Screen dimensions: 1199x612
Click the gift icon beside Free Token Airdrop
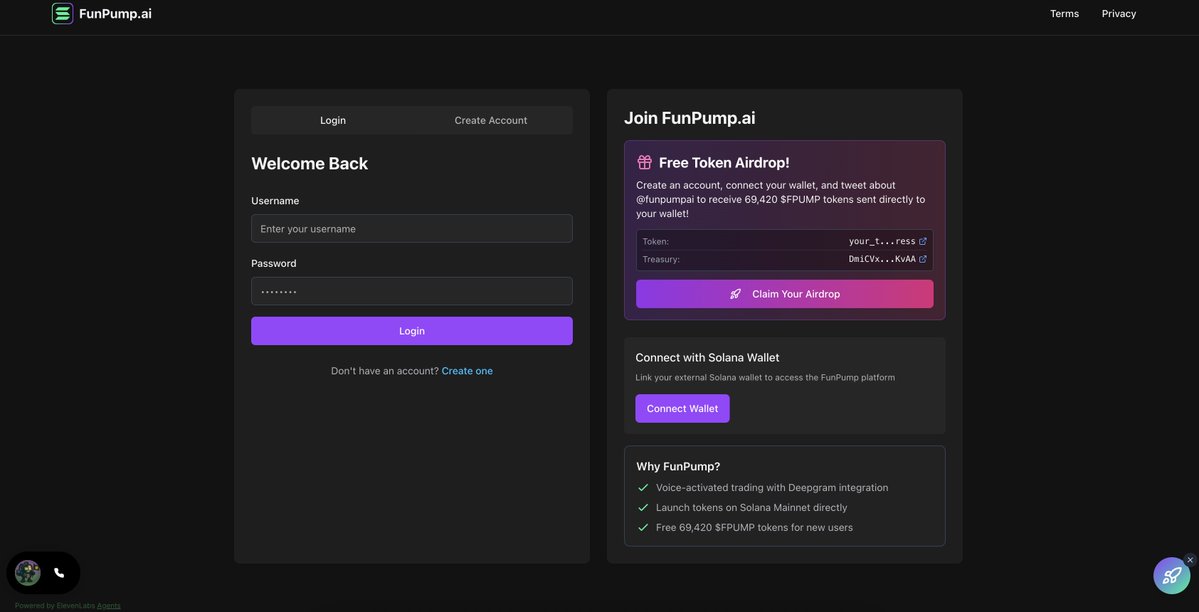pos(645,162)
